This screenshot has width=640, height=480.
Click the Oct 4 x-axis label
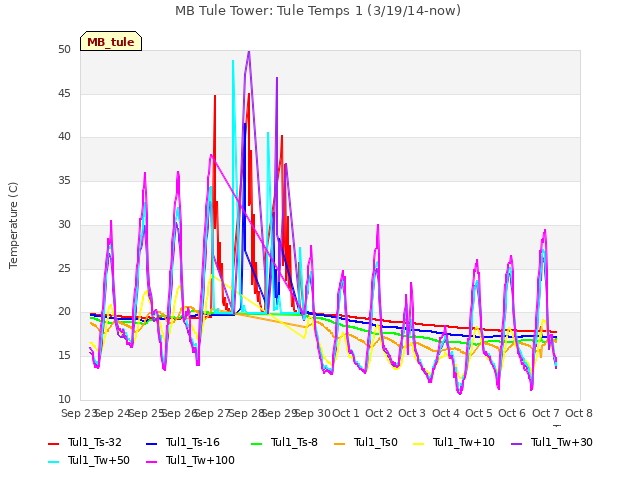[x=446, y=413]
